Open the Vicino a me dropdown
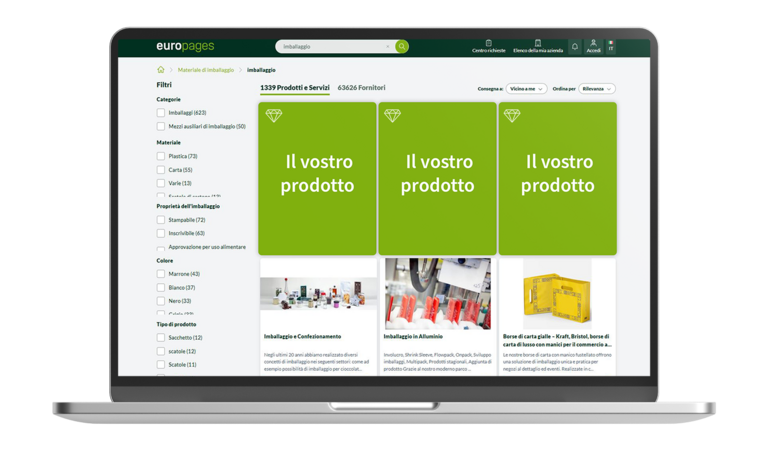Screen dimensions: 768x451 pyautogui.click(x=526, y=89)
